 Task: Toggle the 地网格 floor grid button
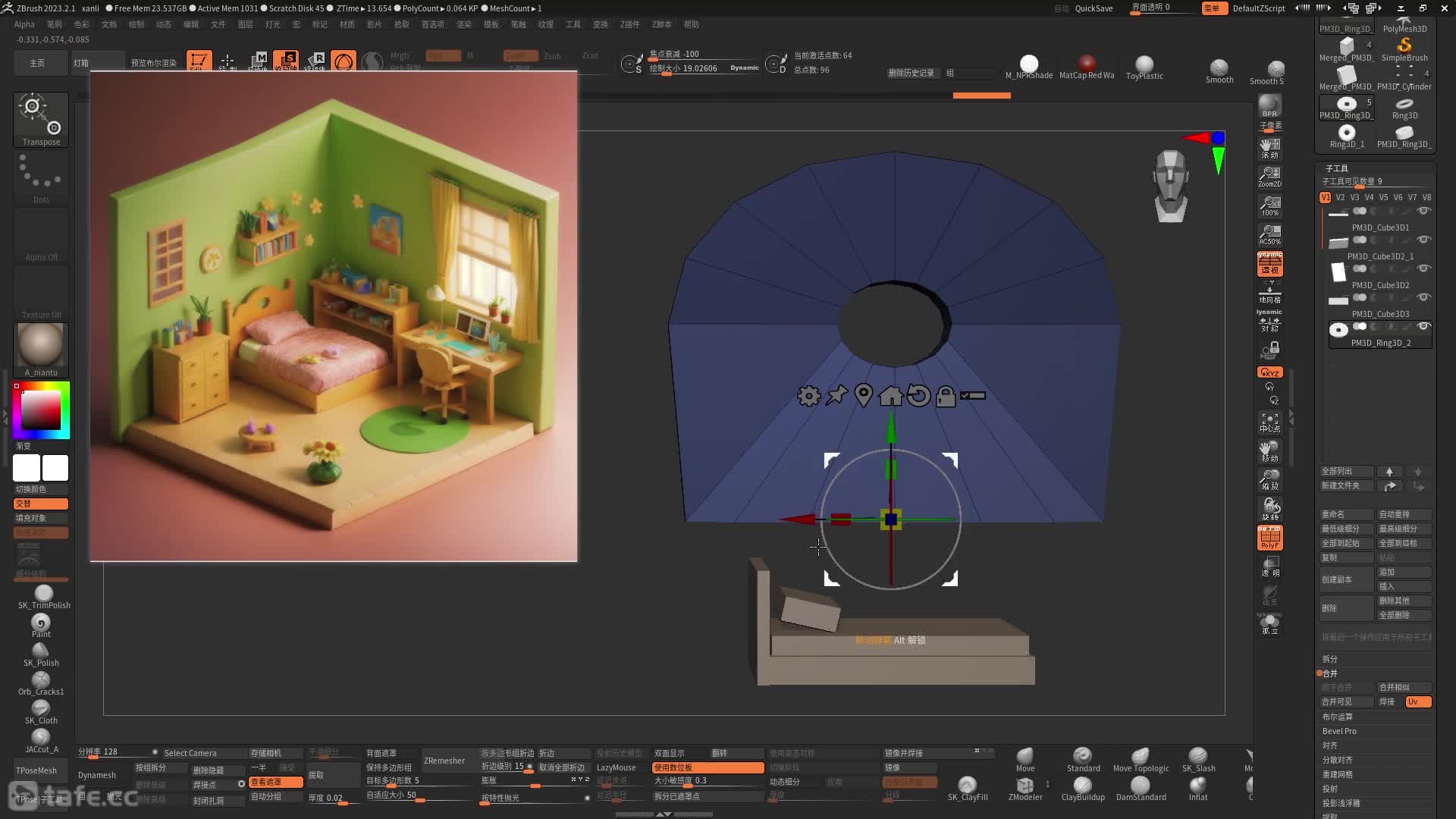1269,293
